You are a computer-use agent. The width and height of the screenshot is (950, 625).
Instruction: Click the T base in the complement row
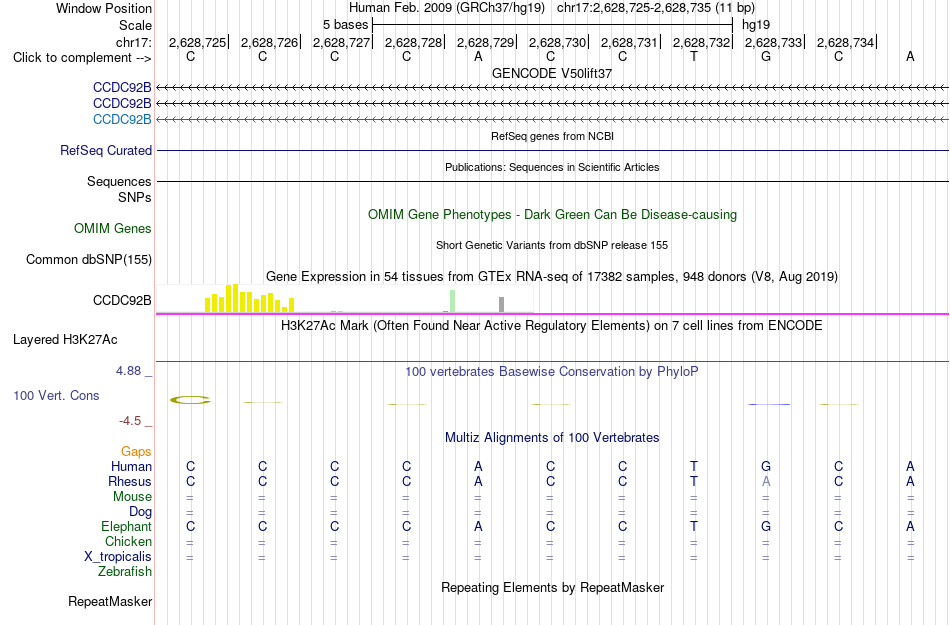(x=694, y=56)
